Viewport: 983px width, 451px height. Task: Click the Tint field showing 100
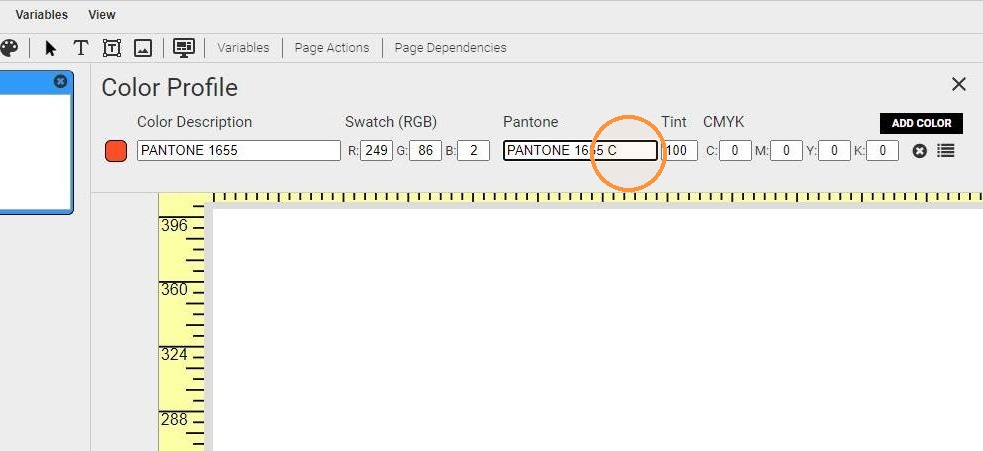tap(680, 151)
